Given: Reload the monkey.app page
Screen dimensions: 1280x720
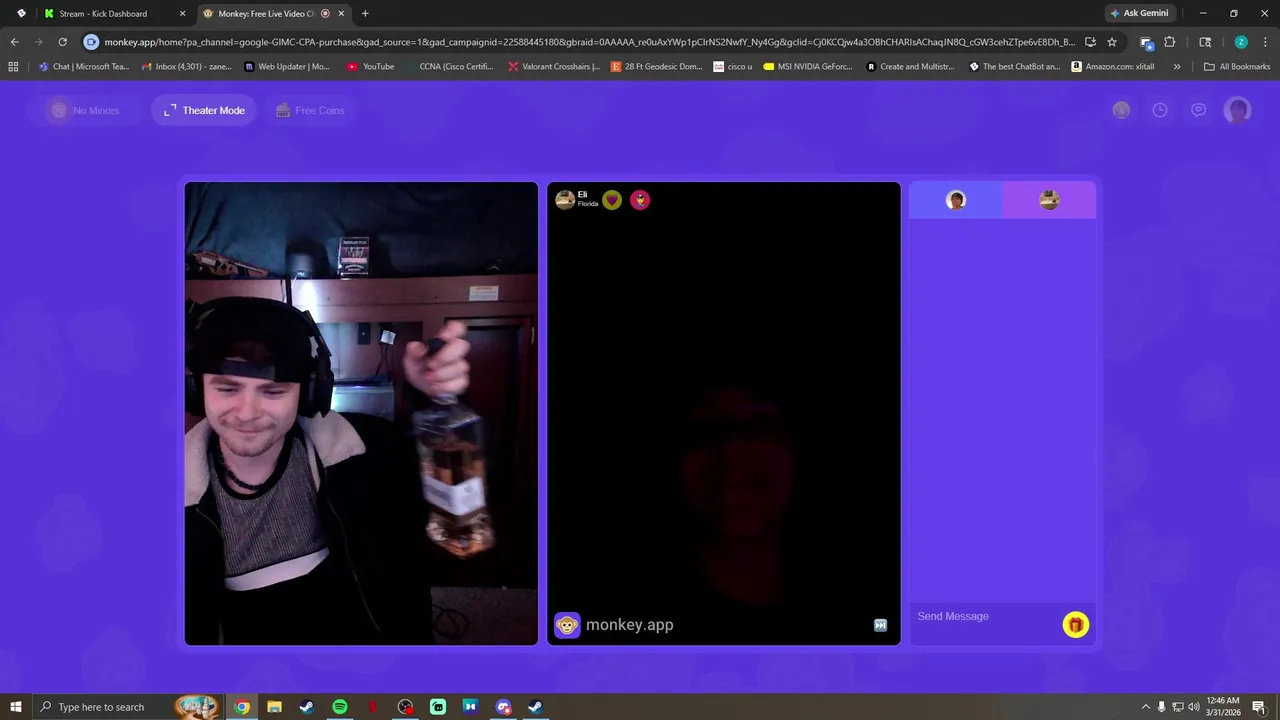Looking at the screenshot, I should click(x=62, y=42).
